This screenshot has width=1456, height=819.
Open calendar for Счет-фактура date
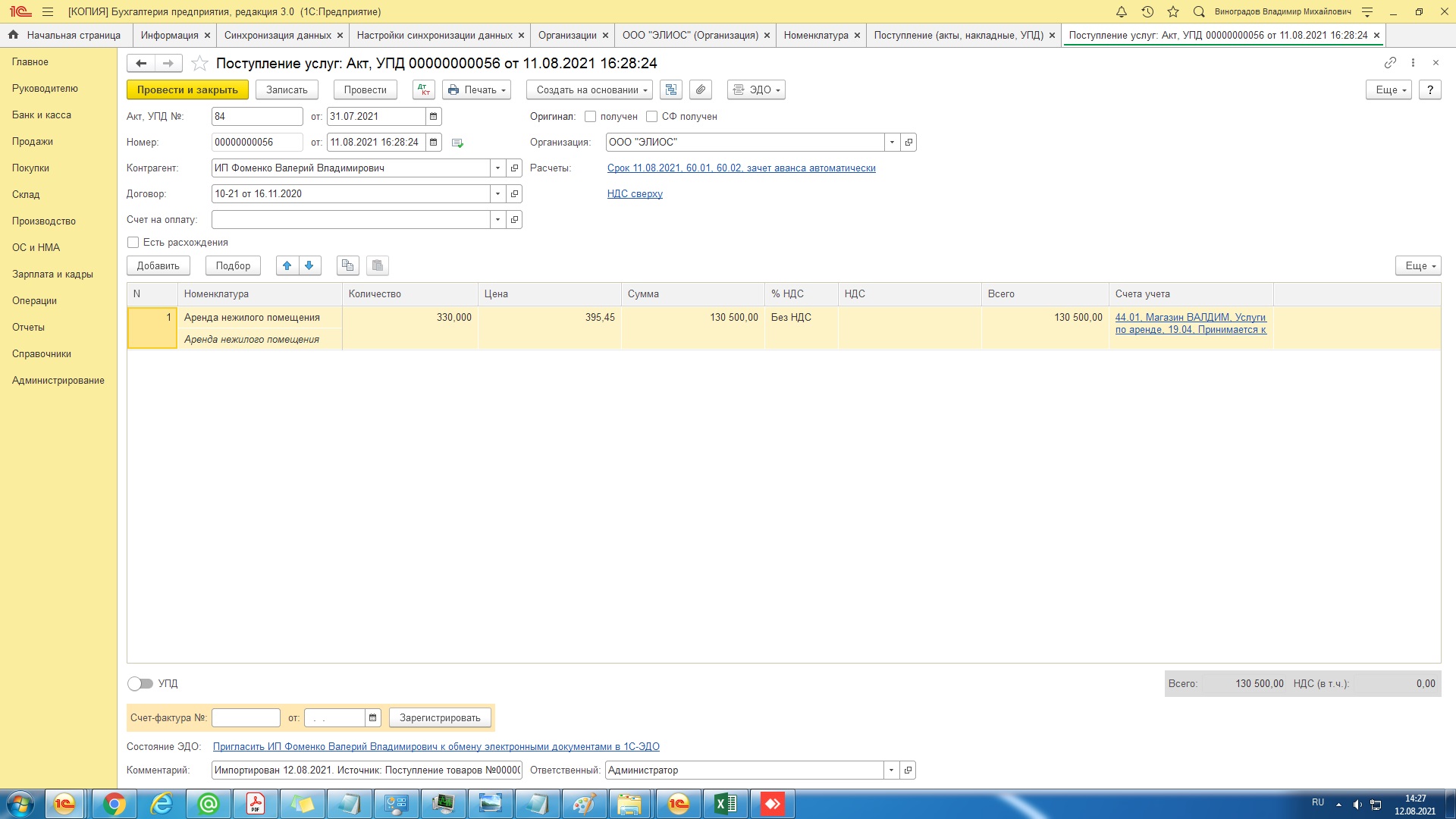pyautogui.click(x=372, y=718)
